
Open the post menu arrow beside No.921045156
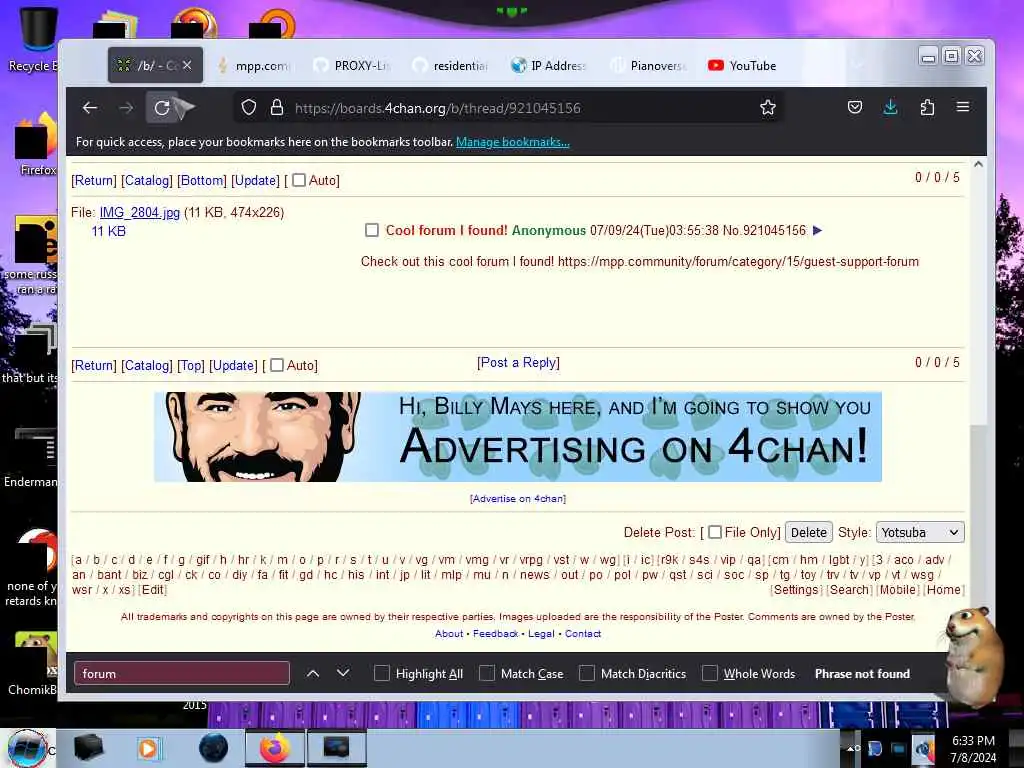point(818,230)
